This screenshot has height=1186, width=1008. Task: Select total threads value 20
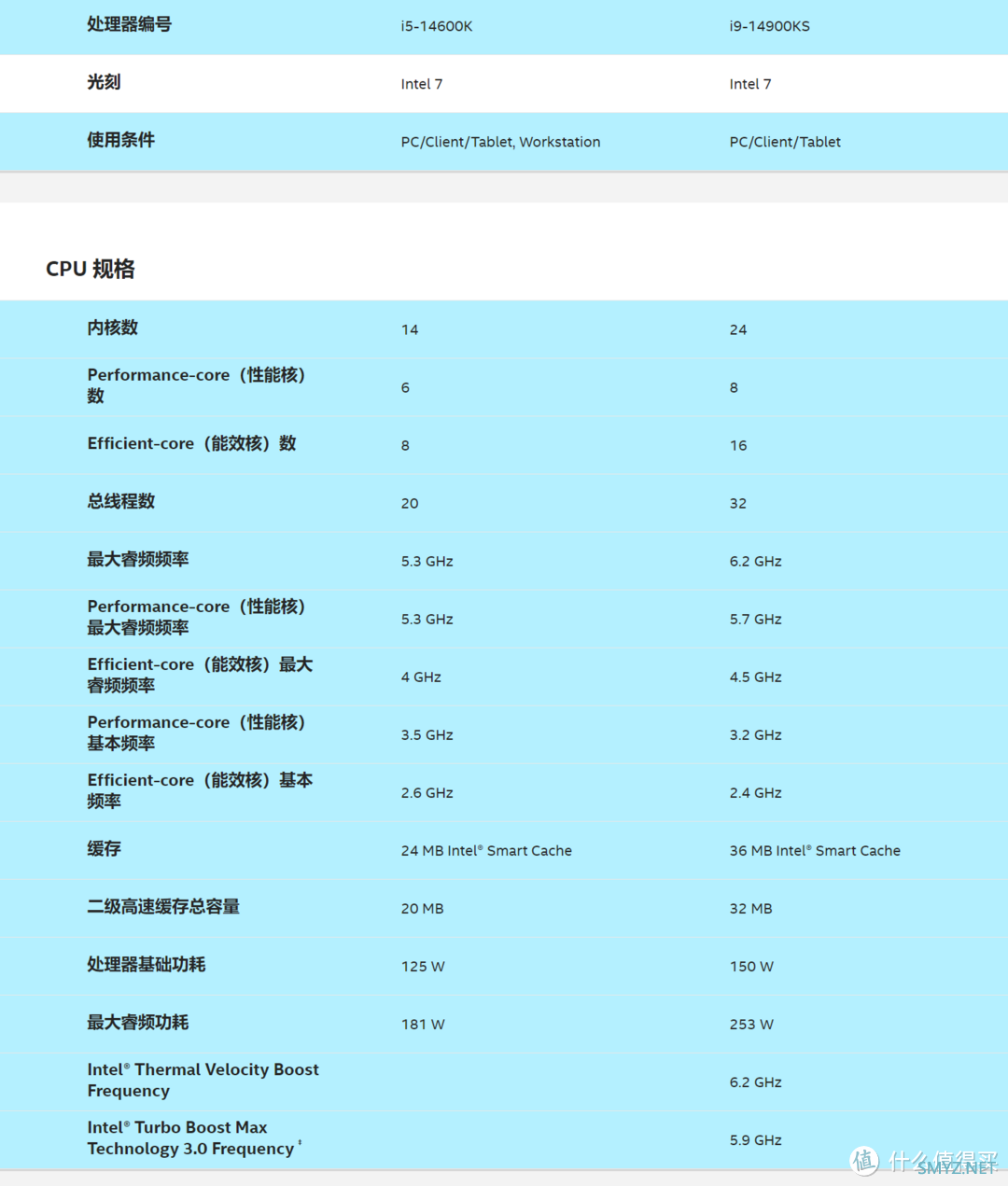[x=410, y=503]
